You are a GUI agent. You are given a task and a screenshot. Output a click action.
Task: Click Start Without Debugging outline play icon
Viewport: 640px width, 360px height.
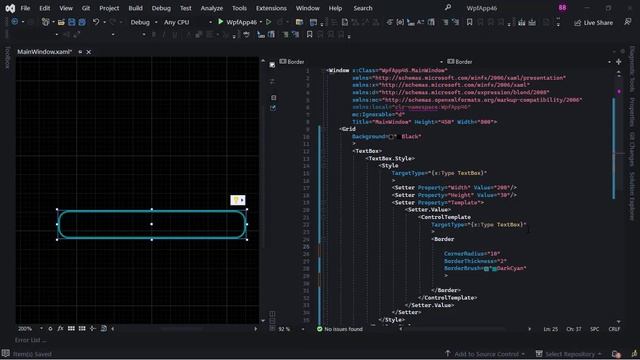point(269,22)
